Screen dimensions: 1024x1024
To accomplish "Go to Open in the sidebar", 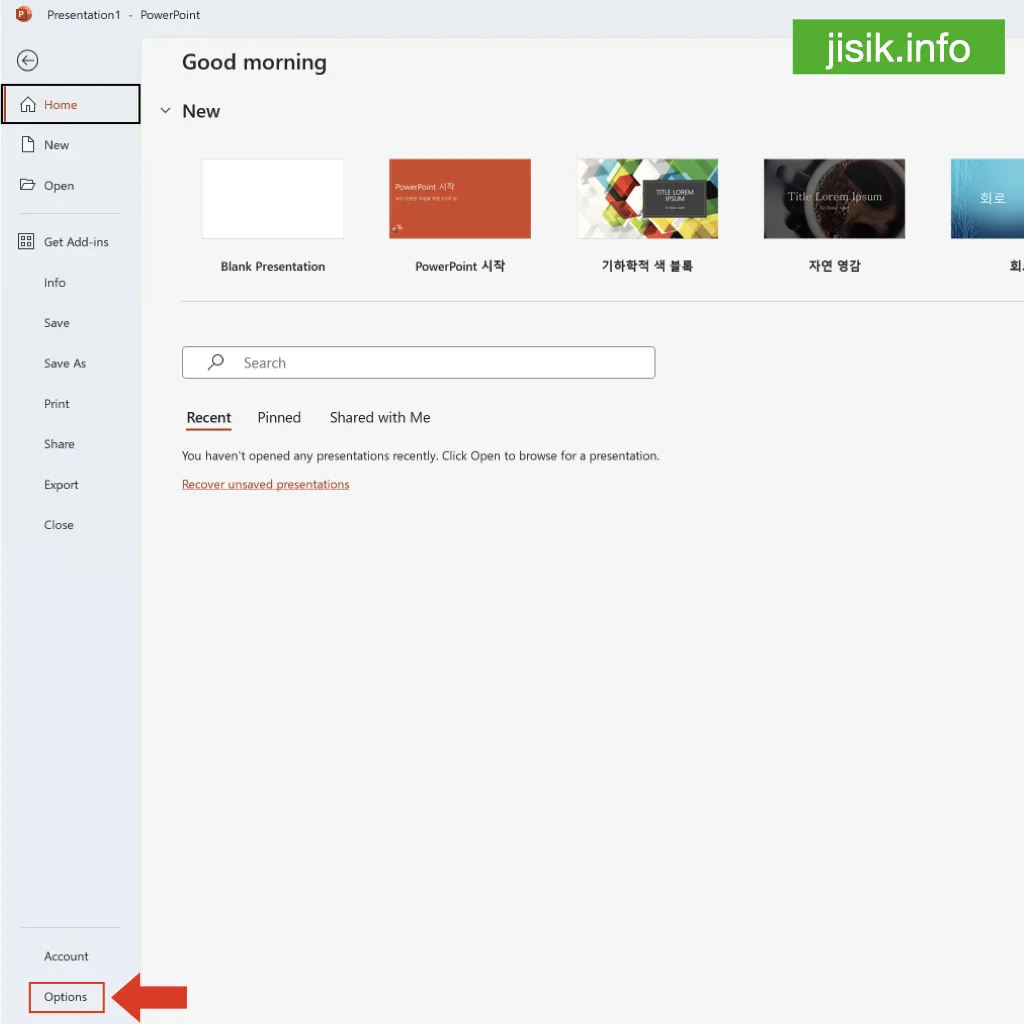I will [x=71, y=185].
